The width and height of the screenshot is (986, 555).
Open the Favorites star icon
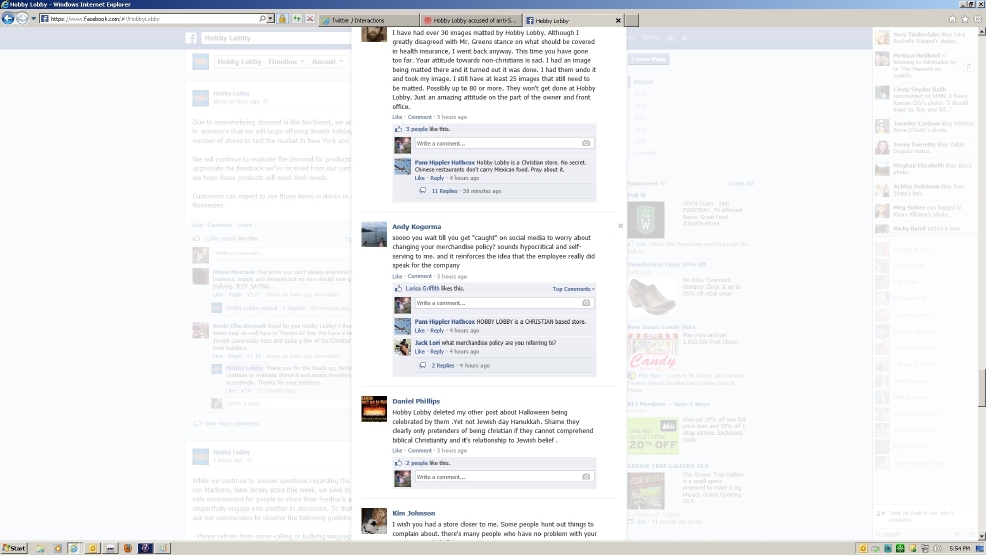(965, 19)
